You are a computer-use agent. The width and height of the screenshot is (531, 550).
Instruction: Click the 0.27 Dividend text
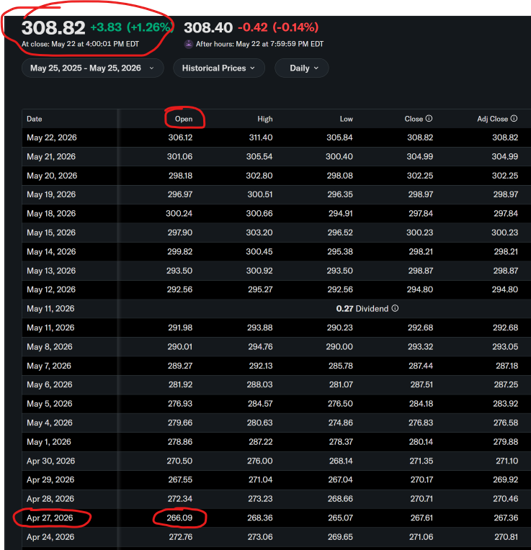click(362, 309)
